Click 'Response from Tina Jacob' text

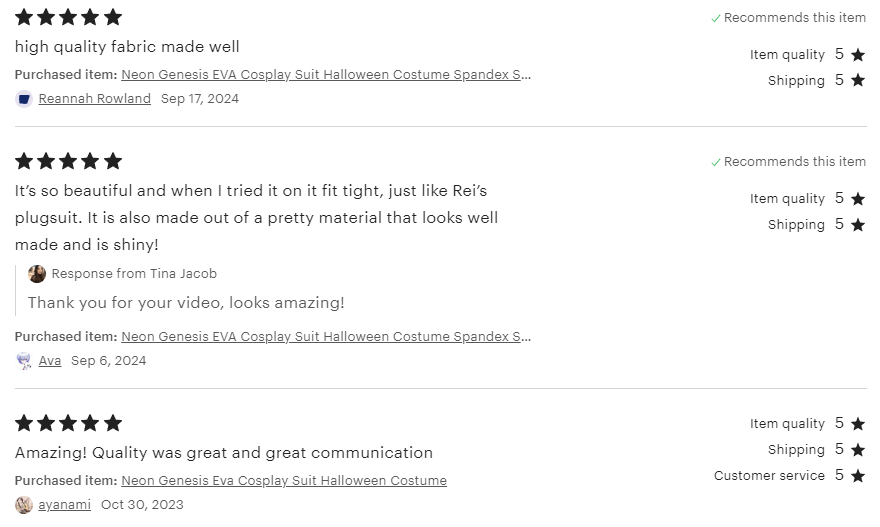[x=134, y=274]
